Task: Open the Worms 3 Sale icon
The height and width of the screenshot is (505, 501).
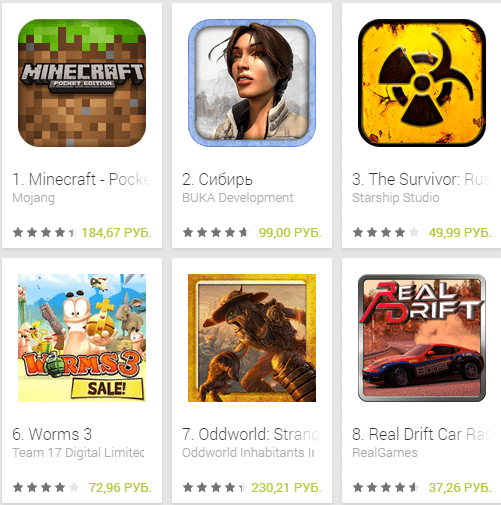Action: pos(82,338)
